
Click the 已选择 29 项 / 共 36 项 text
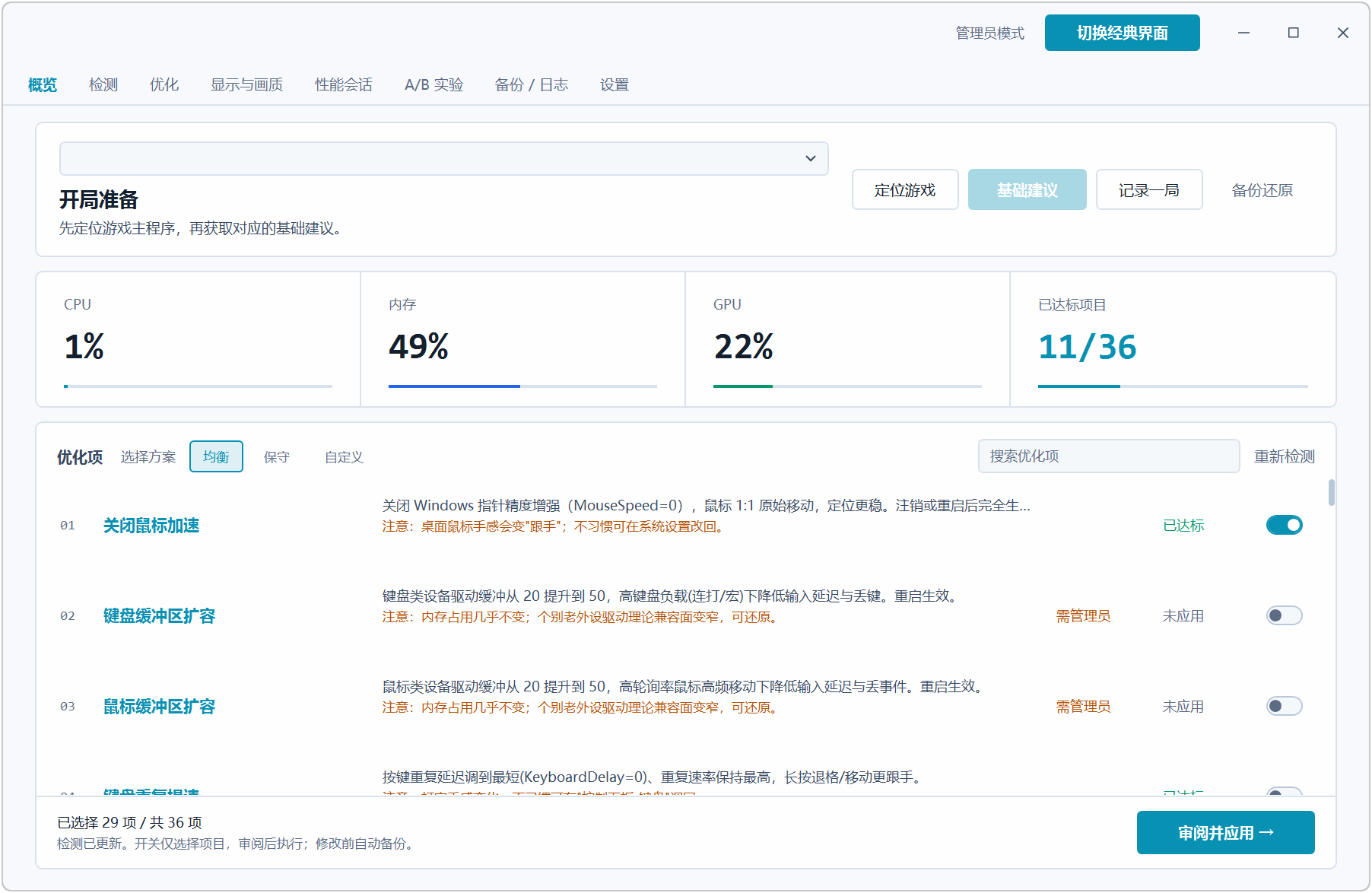coord(129,822)
